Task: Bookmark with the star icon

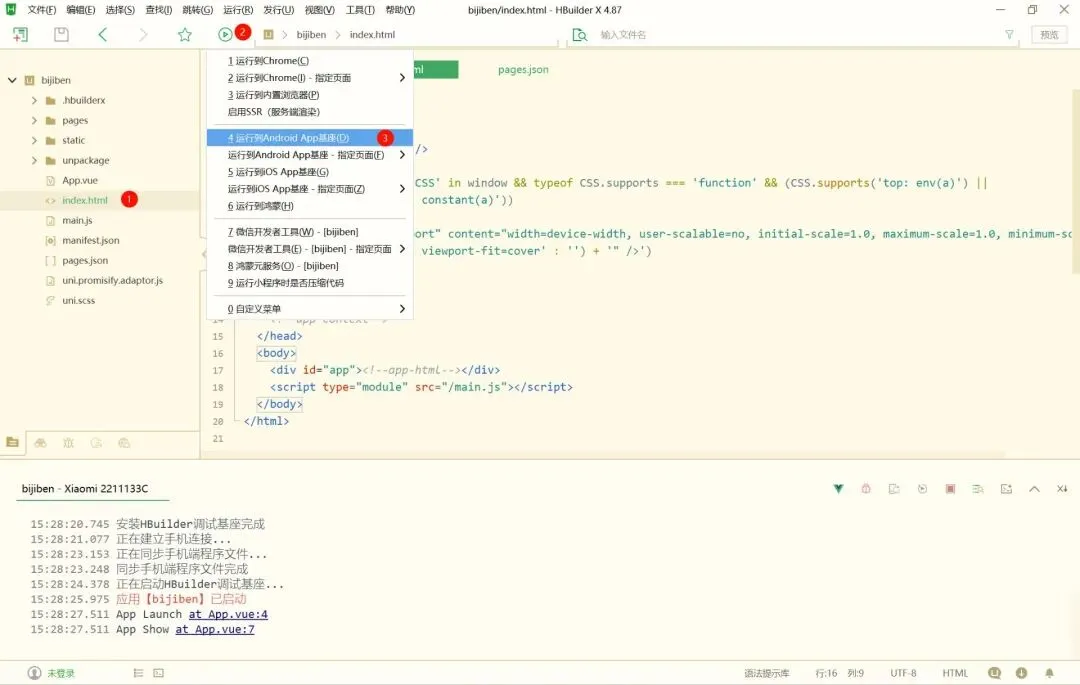Action: click(x=185, y=34)
